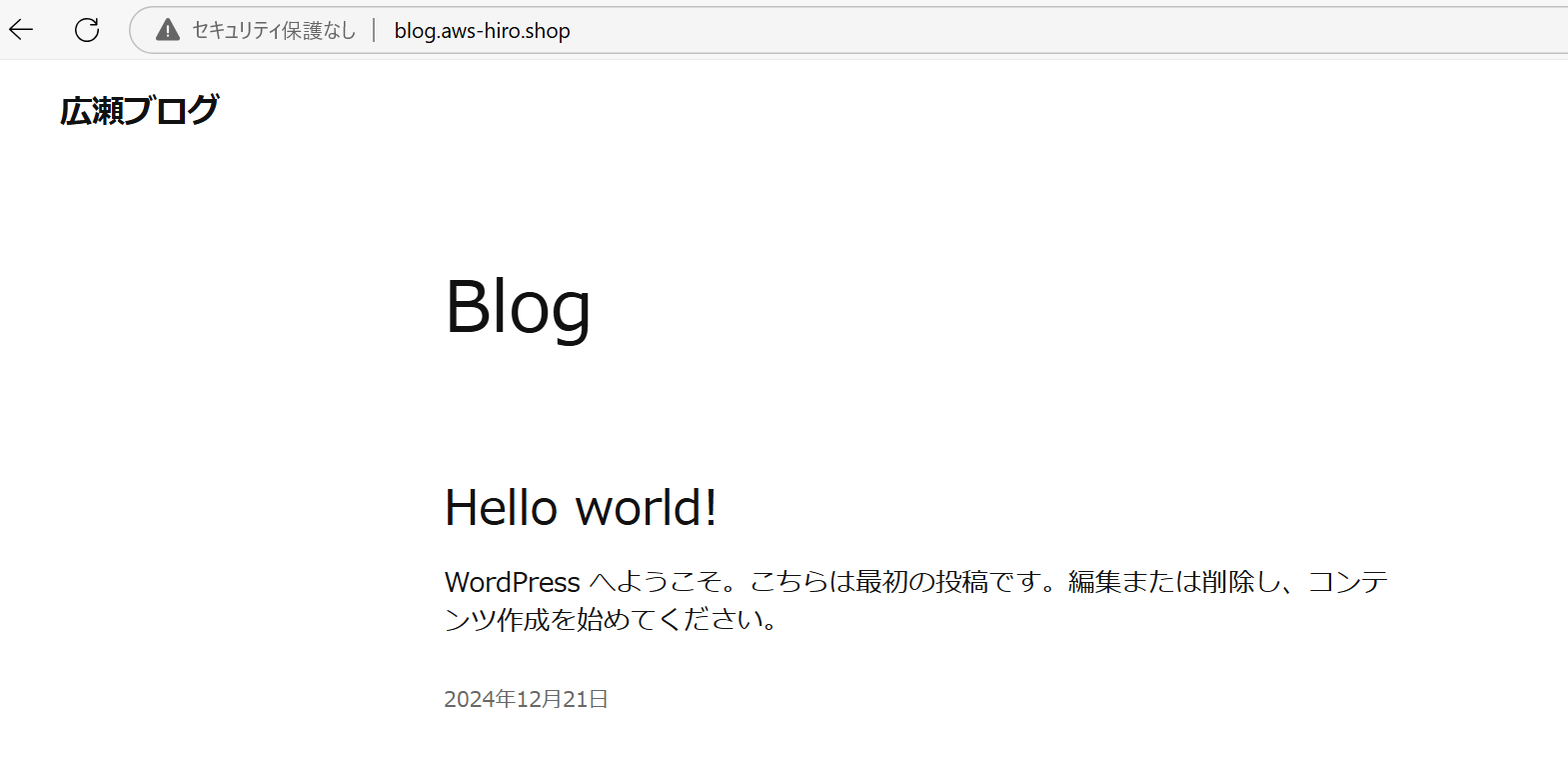Reload the page with the refresh icon

pos(87,30)
